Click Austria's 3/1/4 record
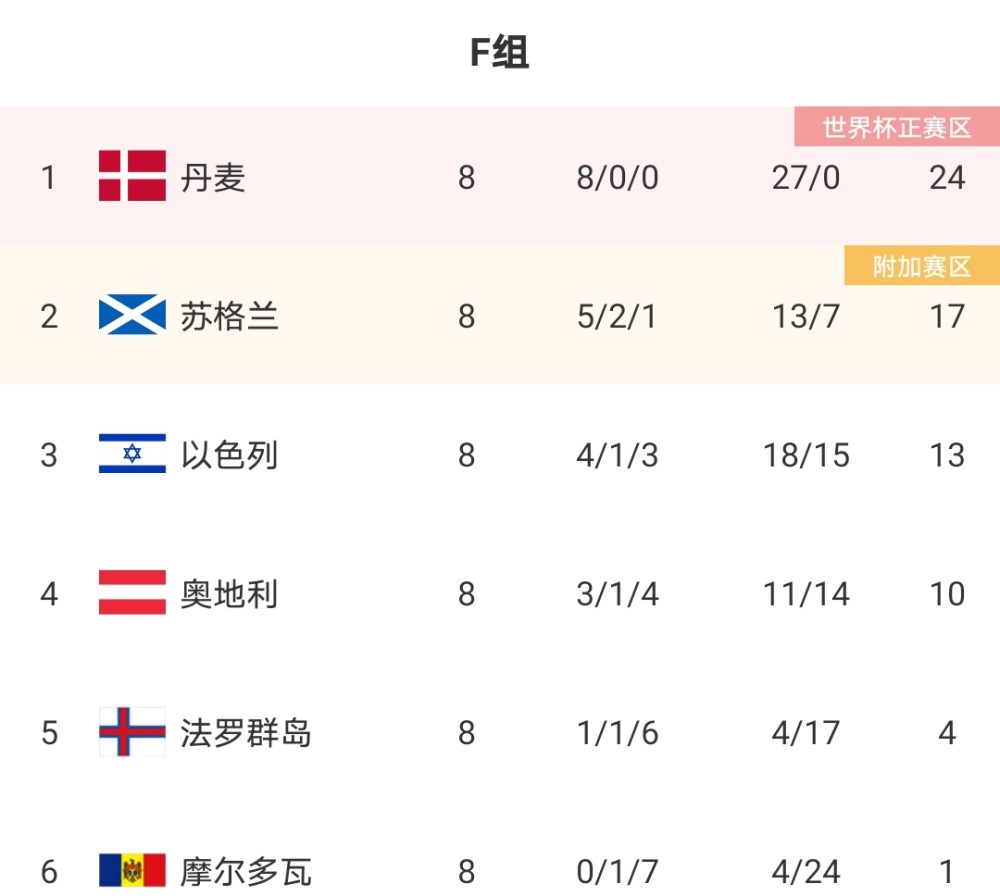1000x896 pixels. [x=617, y=594]
